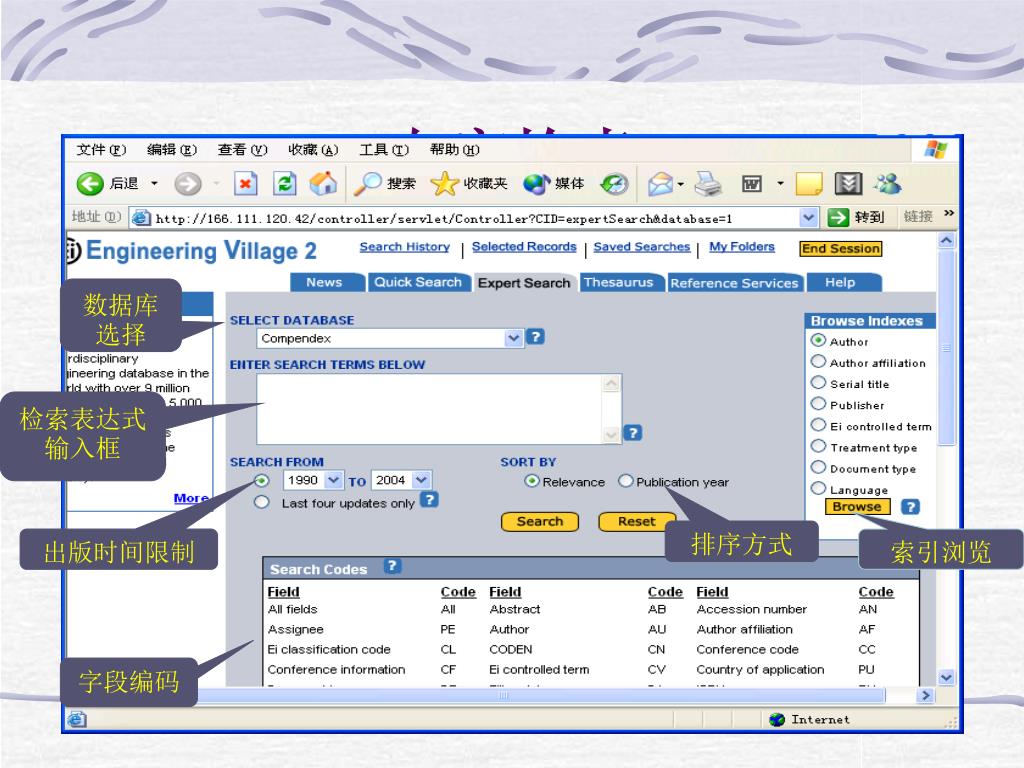Expand the address bar URL dropdown
This screenshot has width=1024, height=768.
click(x=809, y=217)
